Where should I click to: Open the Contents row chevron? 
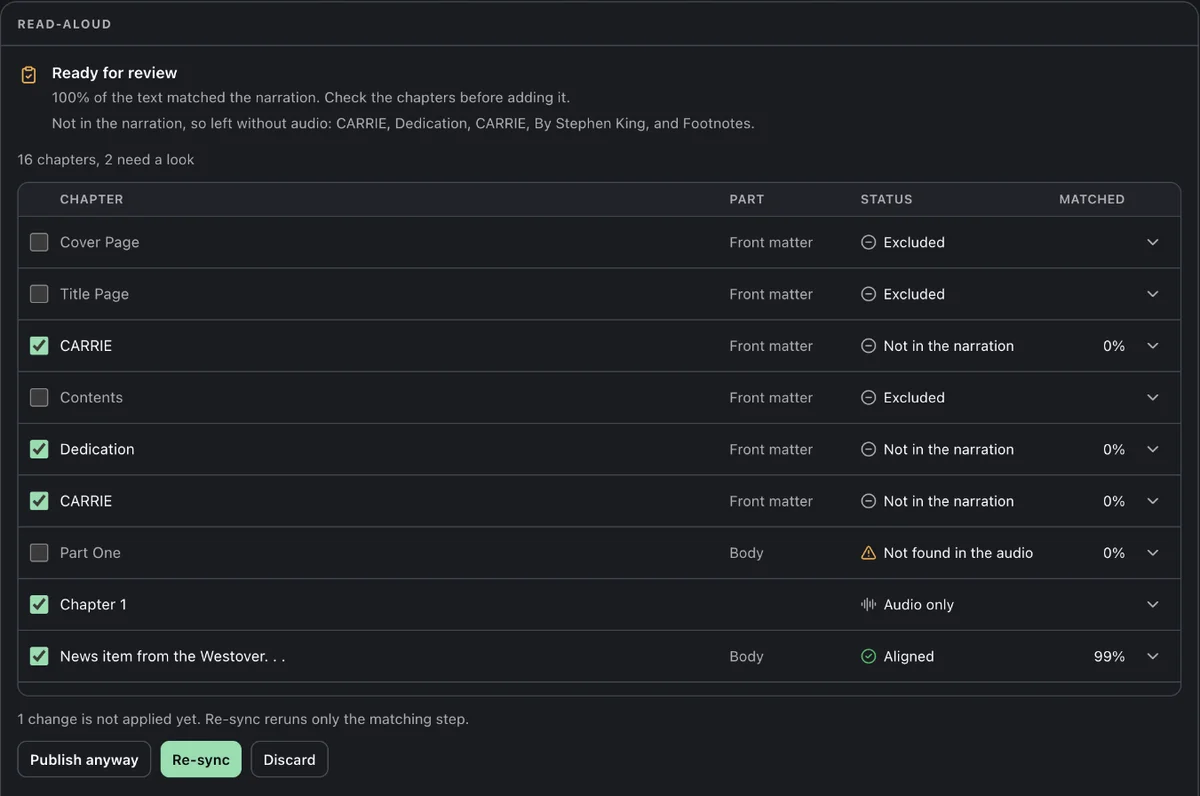click(1153, 397)
